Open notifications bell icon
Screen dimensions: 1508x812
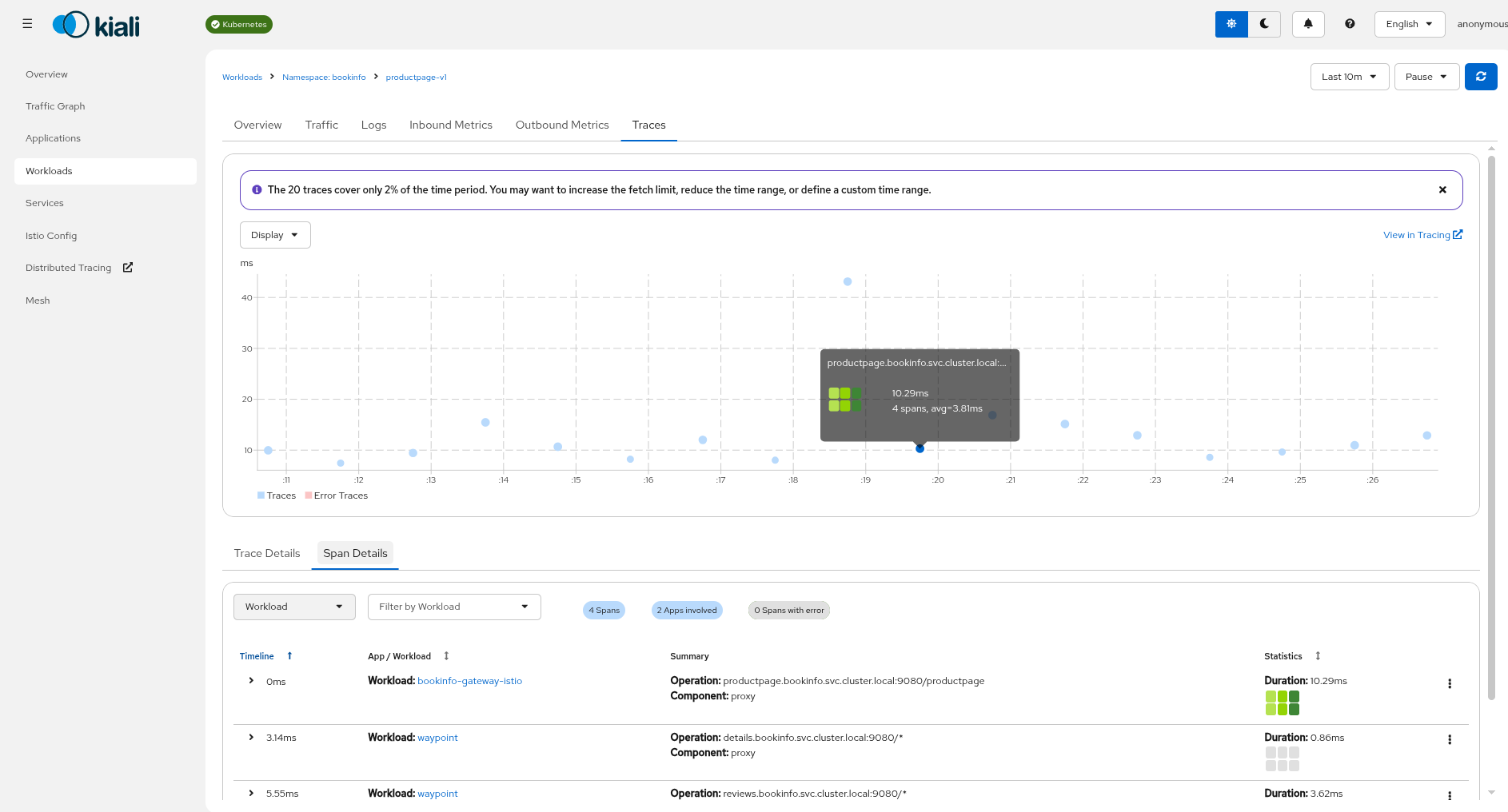click(1308, 24)
